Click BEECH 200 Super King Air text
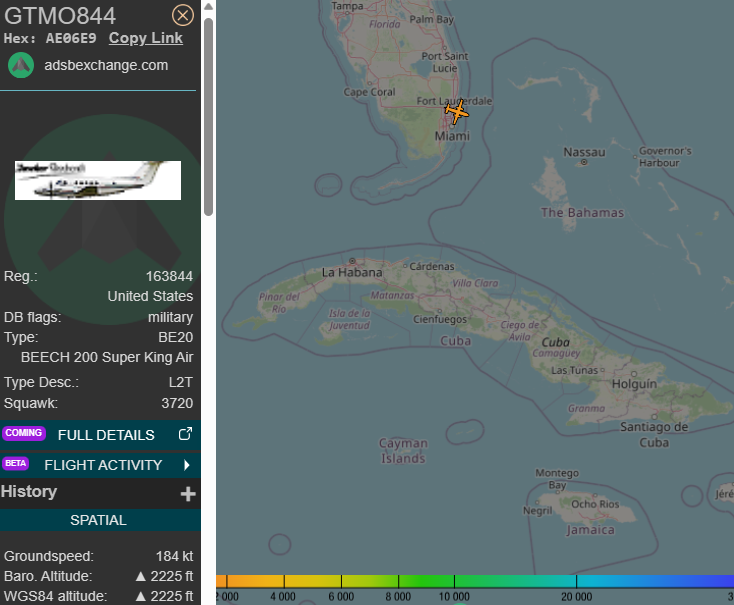The height and width of the screenshot is (605, 734). 107,357
